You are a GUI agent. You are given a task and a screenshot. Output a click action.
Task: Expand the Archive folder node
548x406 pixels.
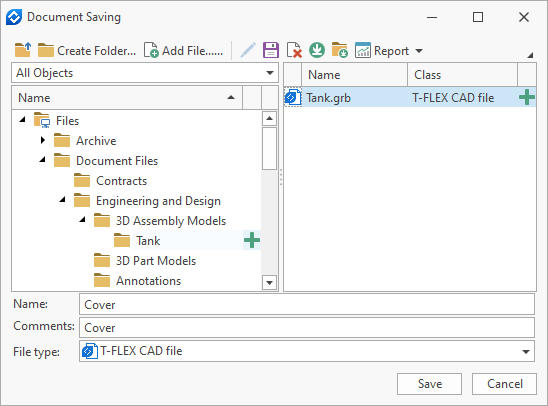43,140
